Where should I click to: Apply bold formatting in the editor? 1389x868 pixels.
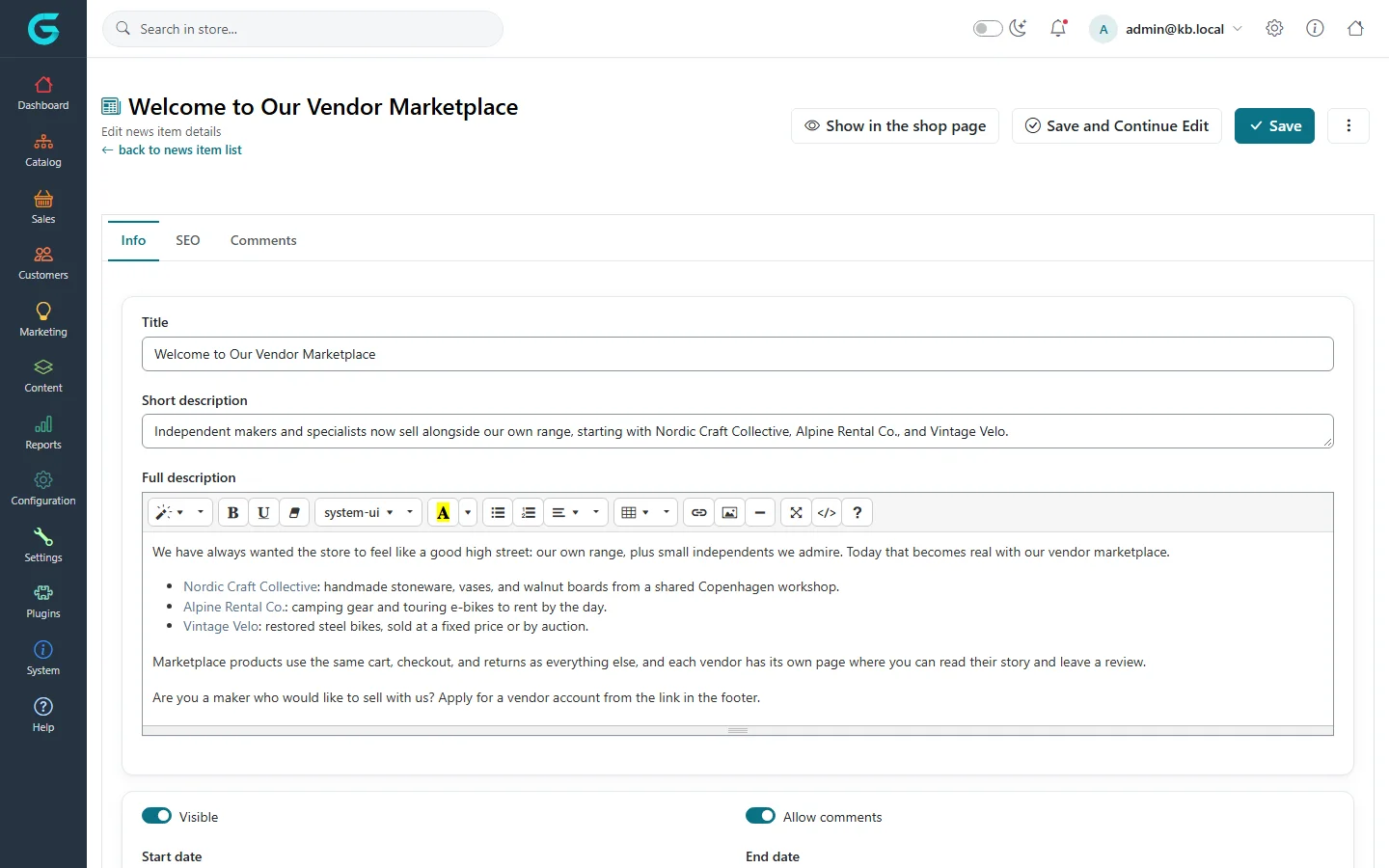click(x=232, y=513)
